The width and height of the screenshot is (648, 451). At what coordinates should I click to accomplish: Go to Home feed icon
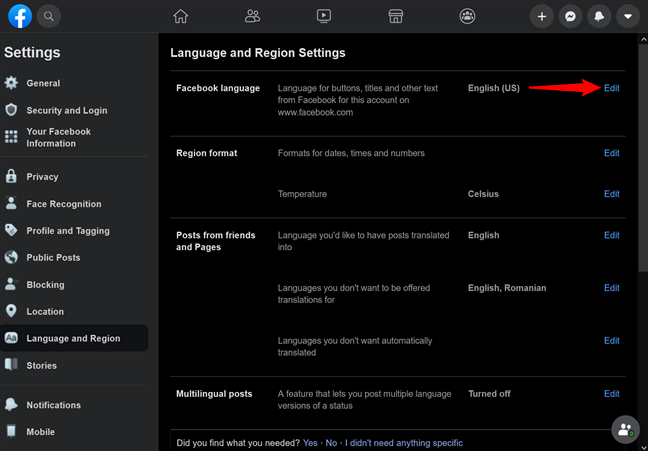pyautogui.click(x=181, y=16)
